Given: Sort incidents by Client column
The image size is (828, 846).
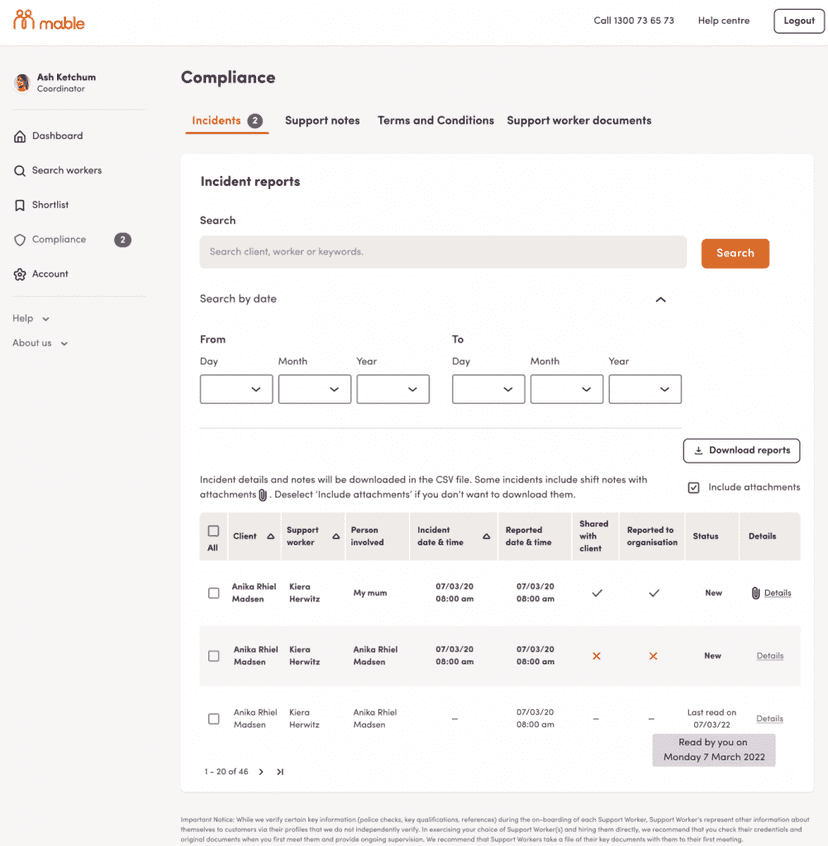Looking at the screenshot, I should coord(271,536).
